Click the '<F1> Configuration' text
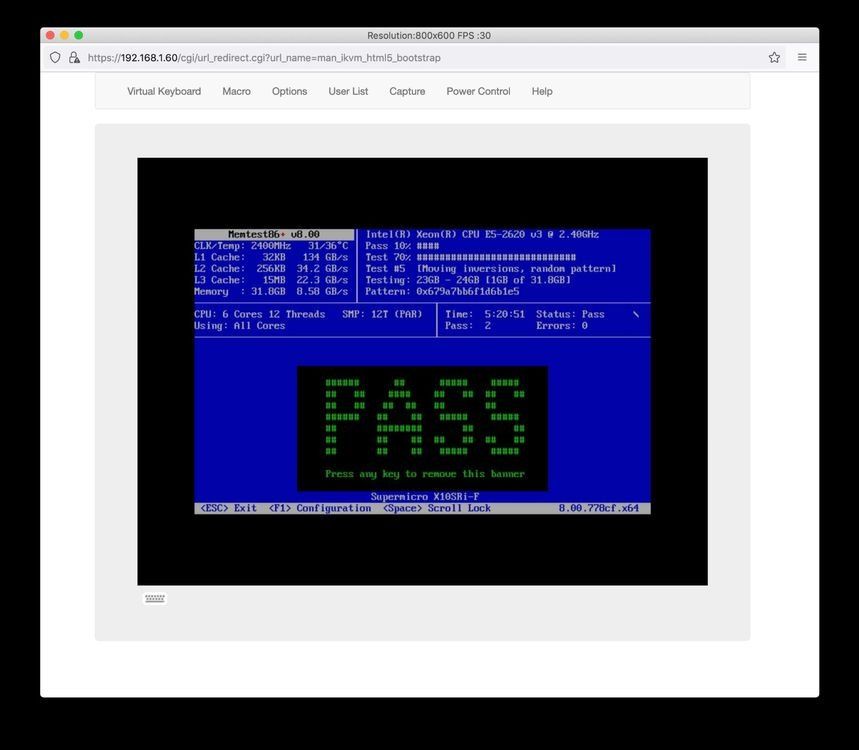Screen dimensions: 859x750 [320, 508]
